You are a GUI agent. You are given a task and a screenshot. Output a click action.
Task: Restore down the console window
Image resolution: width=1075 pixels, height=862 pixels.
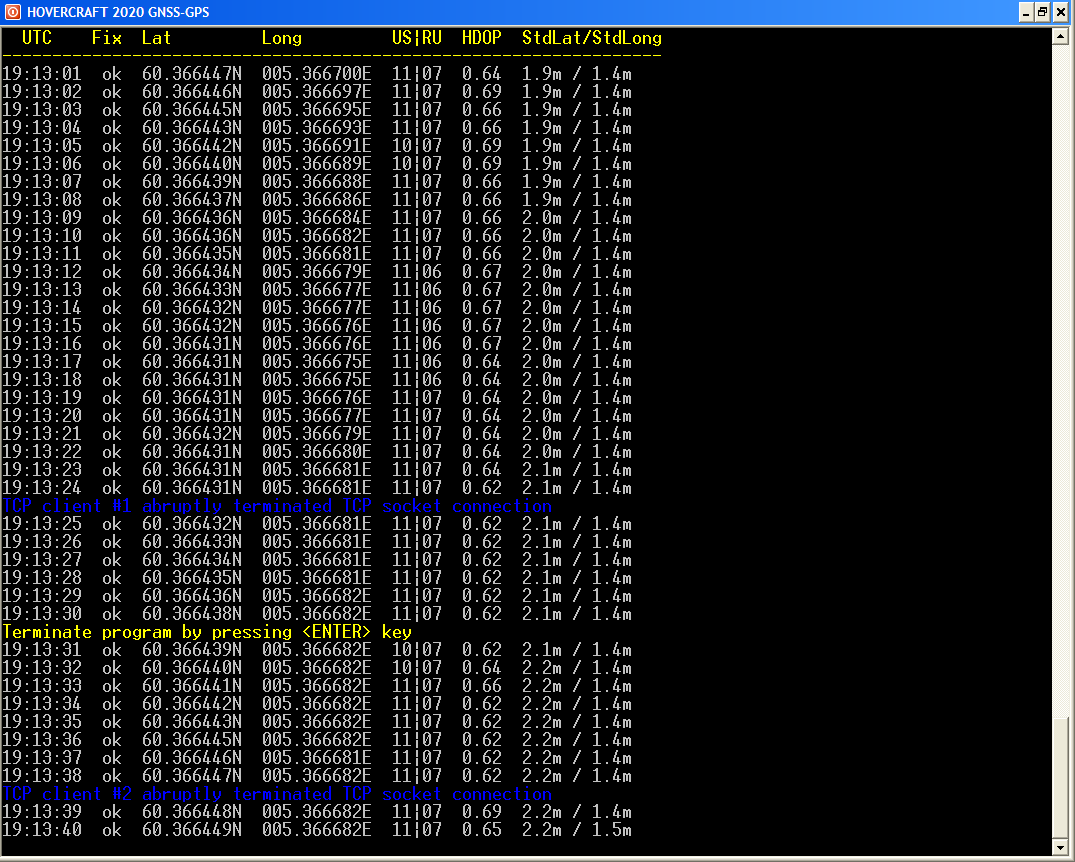(x=1042, y=12)
